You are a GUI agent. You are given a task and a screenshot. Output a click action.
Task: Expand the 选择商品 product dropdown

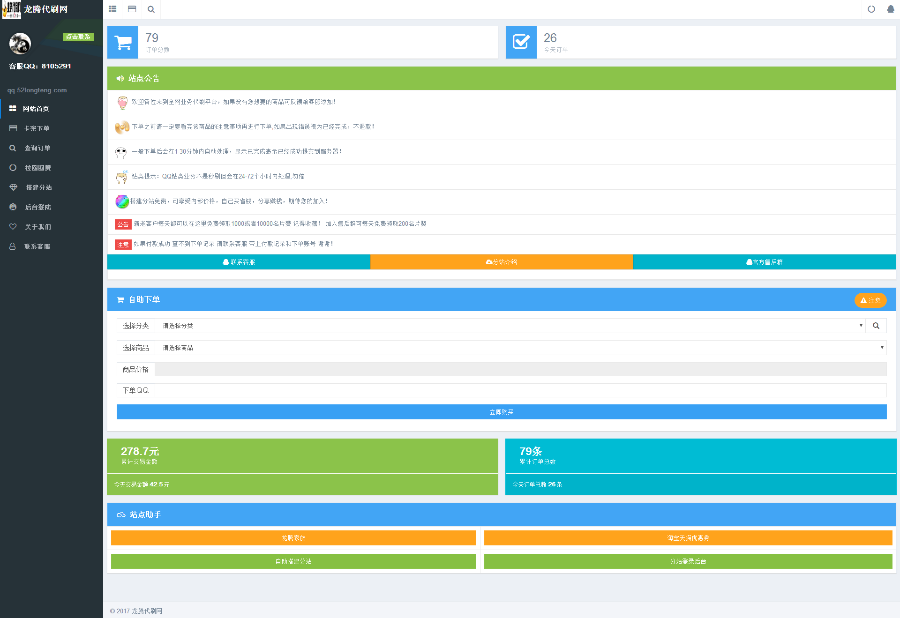coord(521,348)
